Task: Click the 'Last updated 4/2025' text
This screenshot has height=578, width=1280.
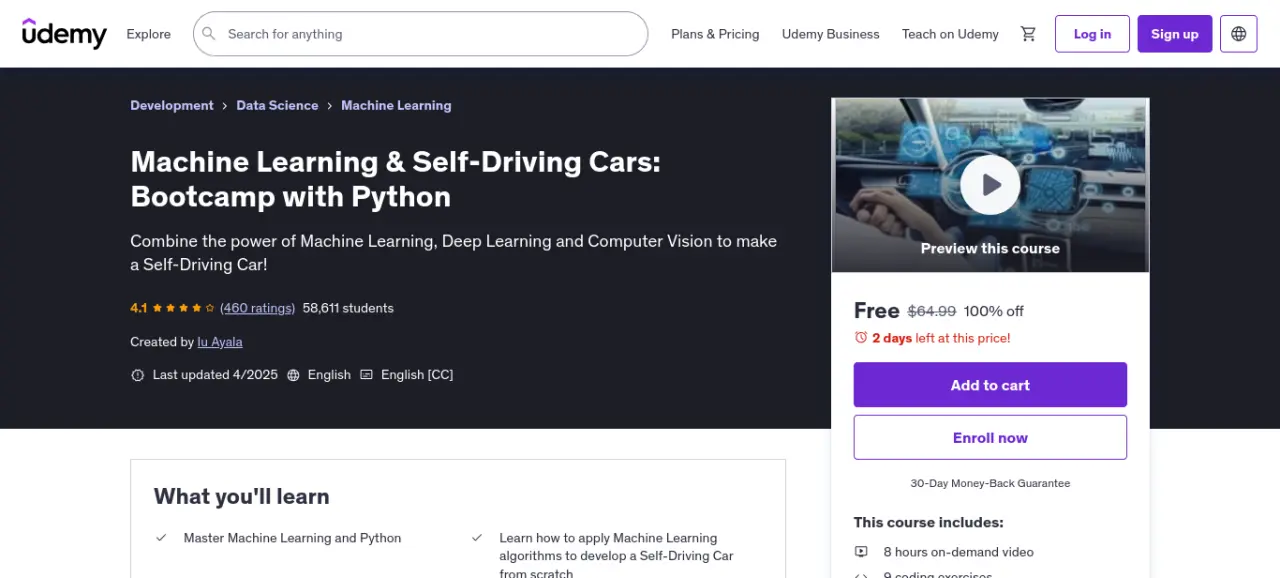Action: click(215, 375)
